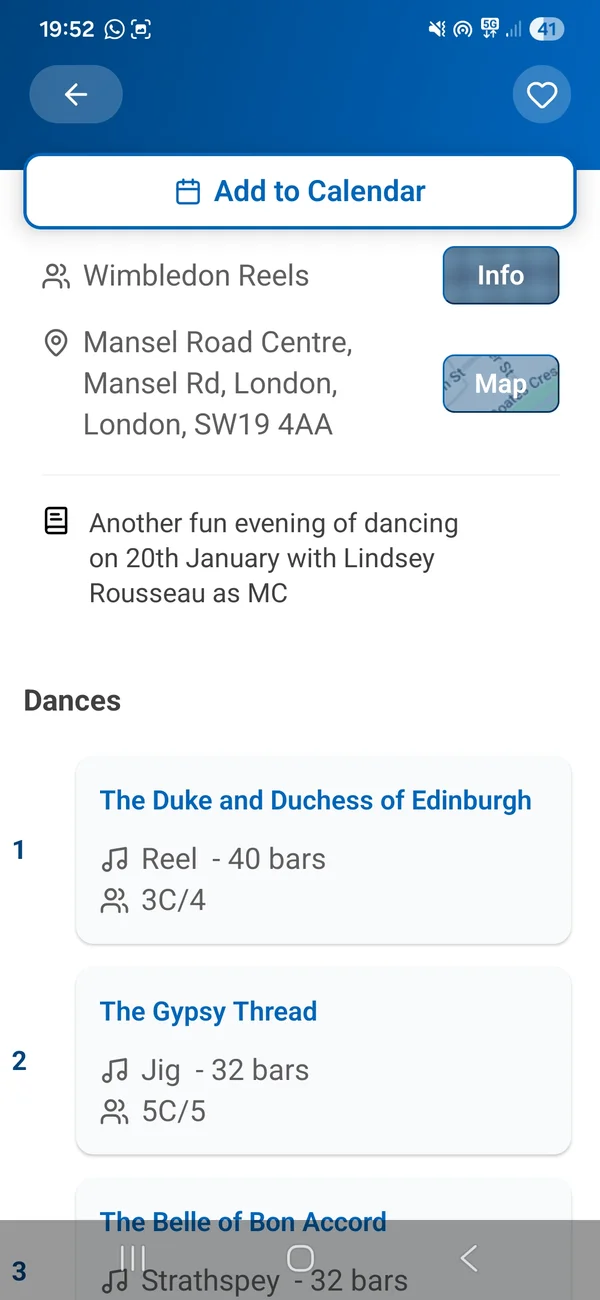Open The Belle of Bon Accord dance
Screen dimensions: 600x1300
click(243, 1221)
